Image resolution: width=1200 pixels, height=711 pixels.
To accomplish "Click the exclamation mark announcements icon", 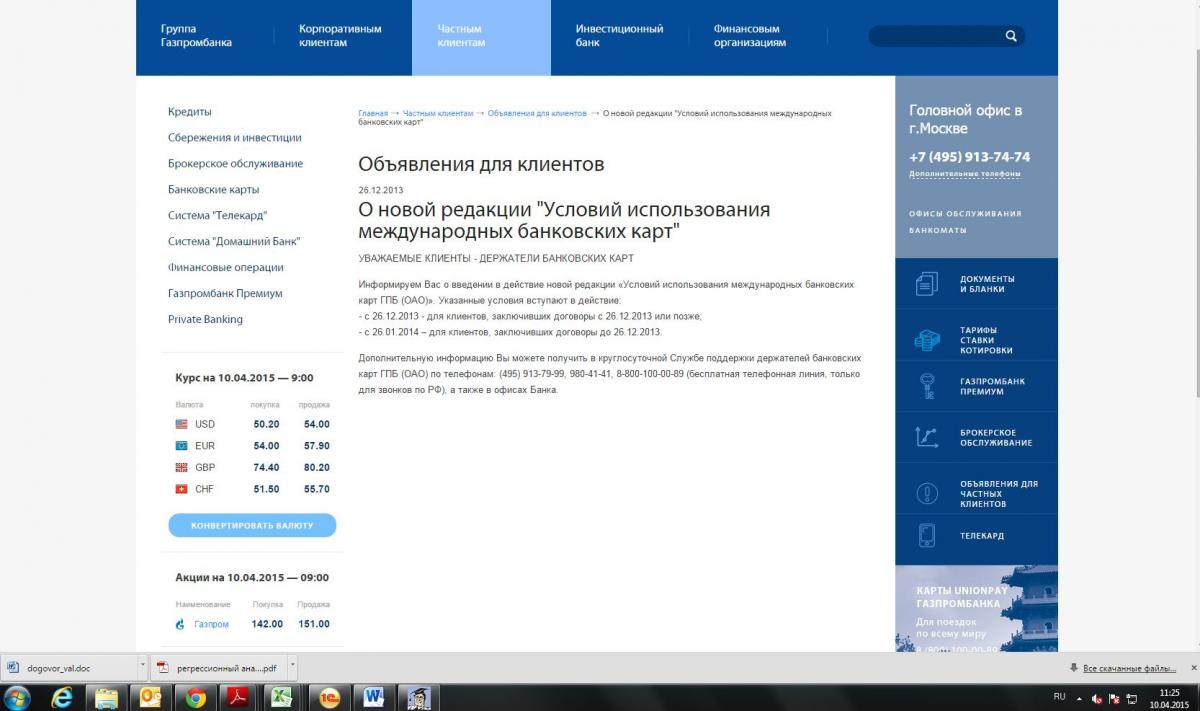I will coord(926,493).
